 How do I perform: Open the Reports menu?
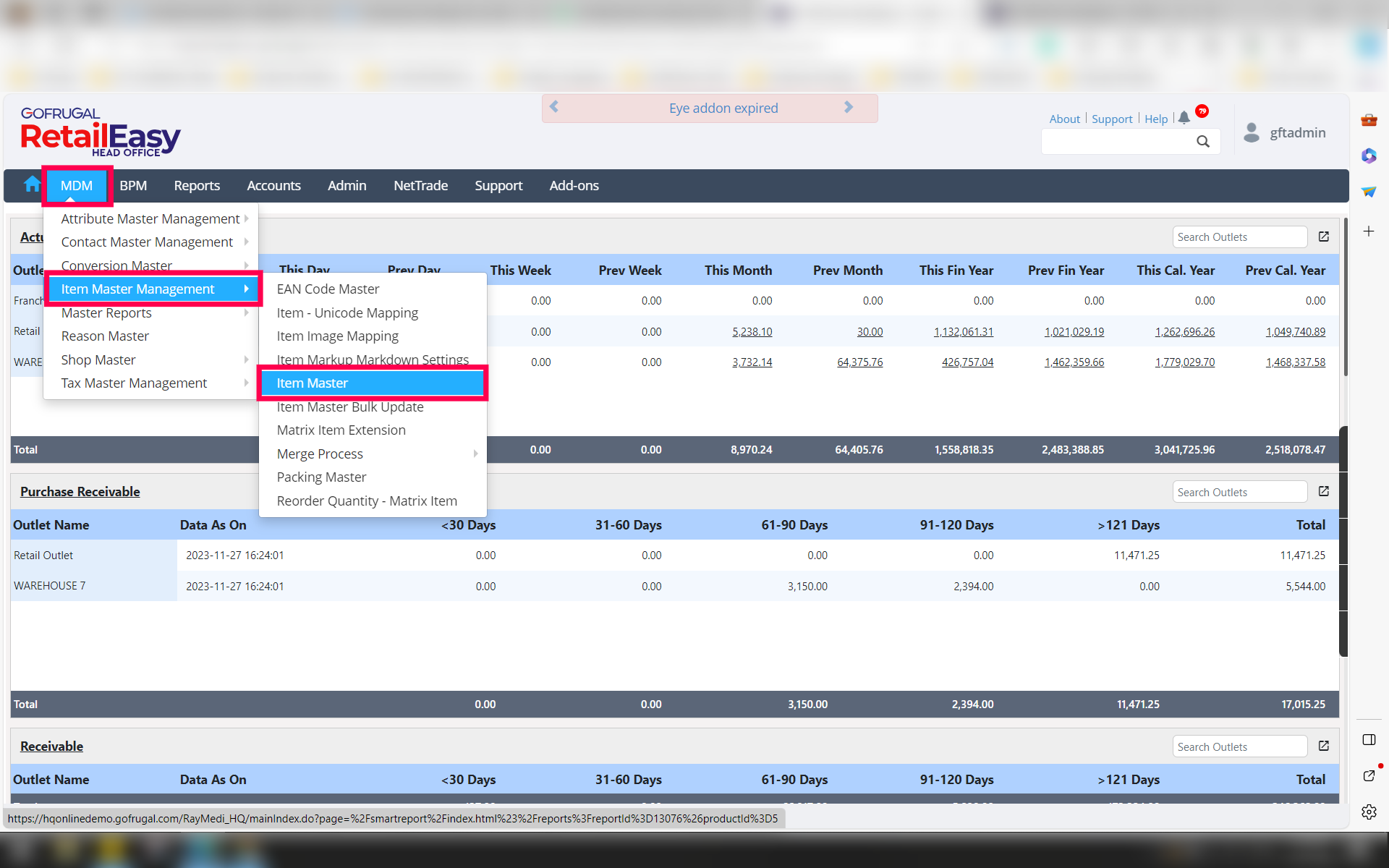tap(197, 186)
